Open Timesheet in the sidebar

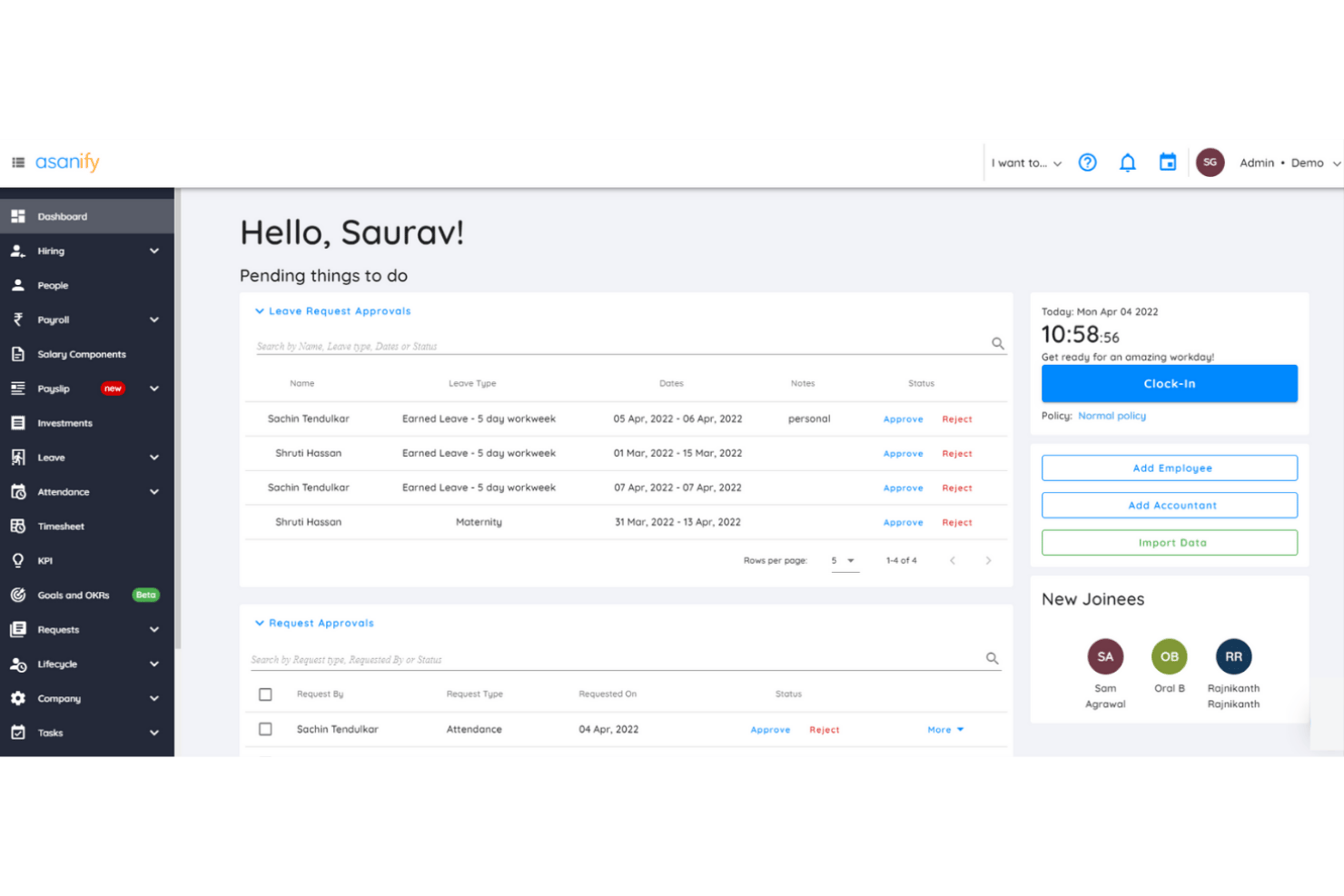(87, 527)
